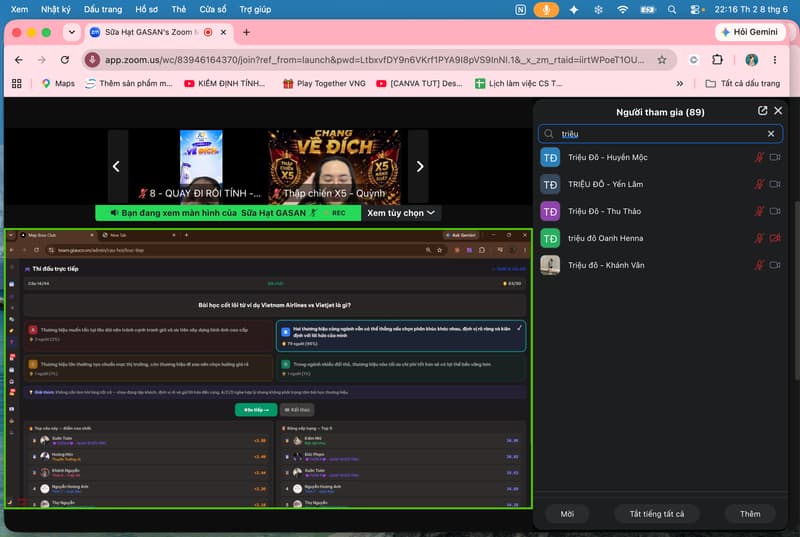Go back in Chrome
Image resolution: width=800 pixels, height=537 pixels.
[x=19, y=60]
